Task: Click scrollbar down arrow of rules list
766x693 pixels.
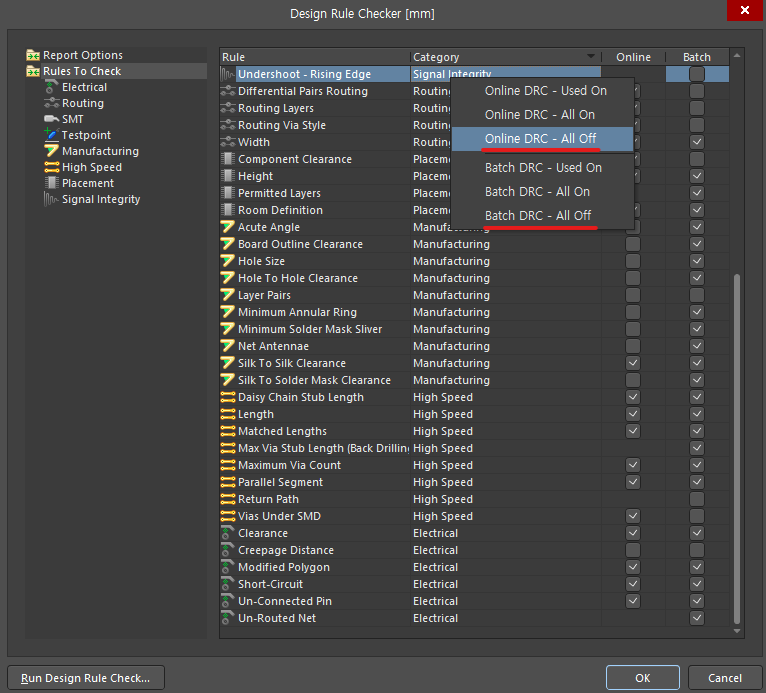Action: pos(737,631)
